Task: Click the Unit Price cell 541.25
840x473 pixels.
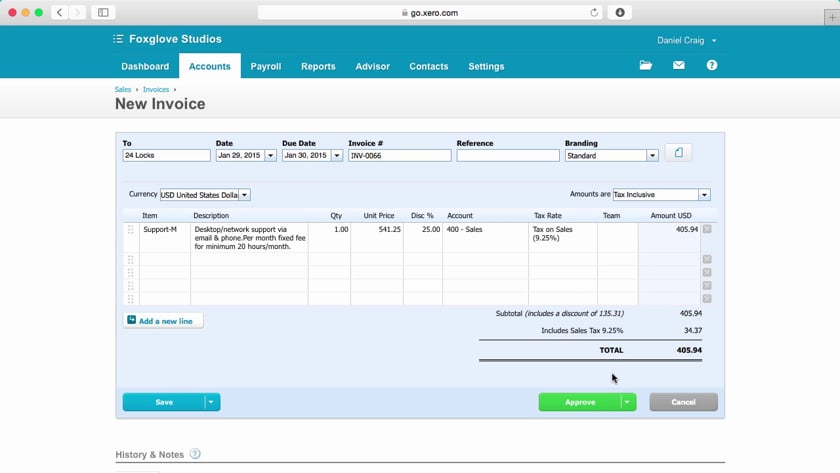Action: (377, 237)
